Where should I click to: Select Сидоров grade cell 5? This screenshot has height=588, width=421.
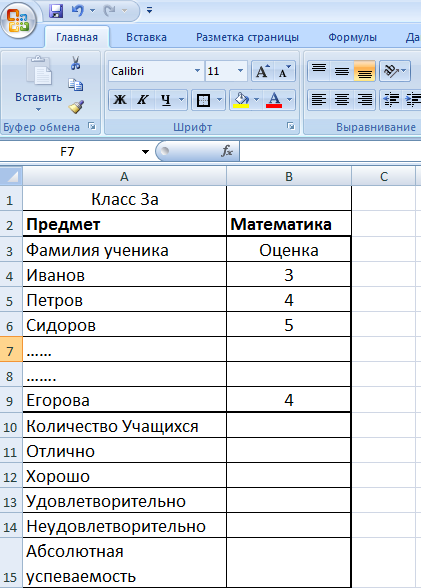point(289,325)
